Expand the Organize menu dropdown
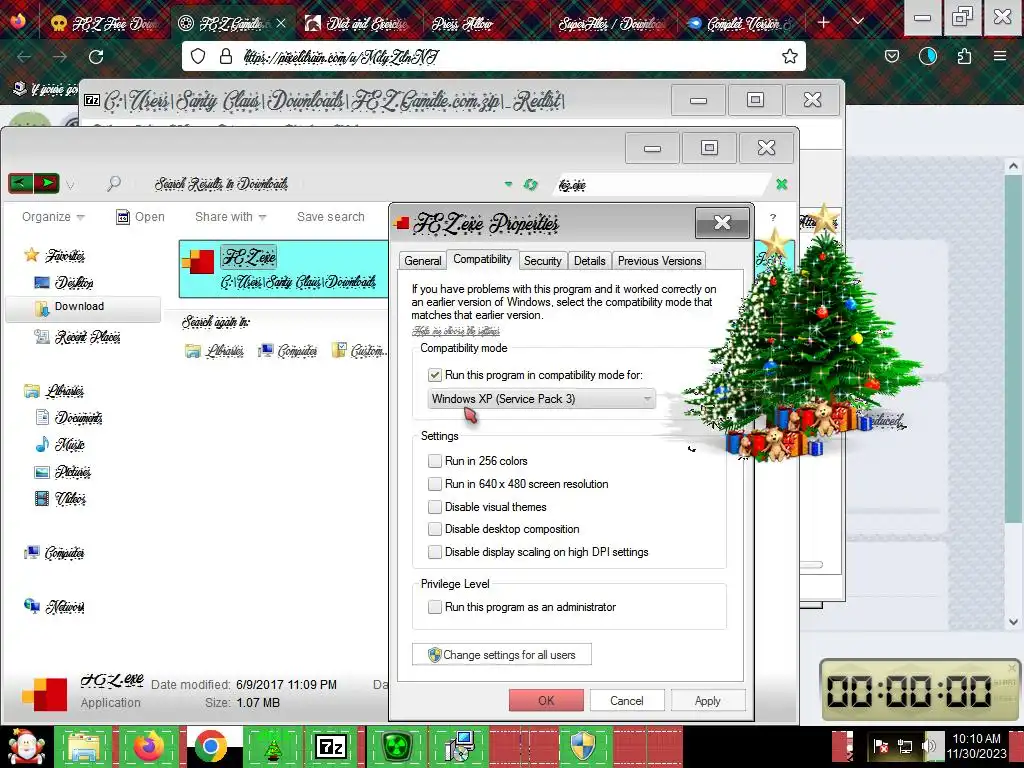1024x768 pixels. [x=53, y=217]
